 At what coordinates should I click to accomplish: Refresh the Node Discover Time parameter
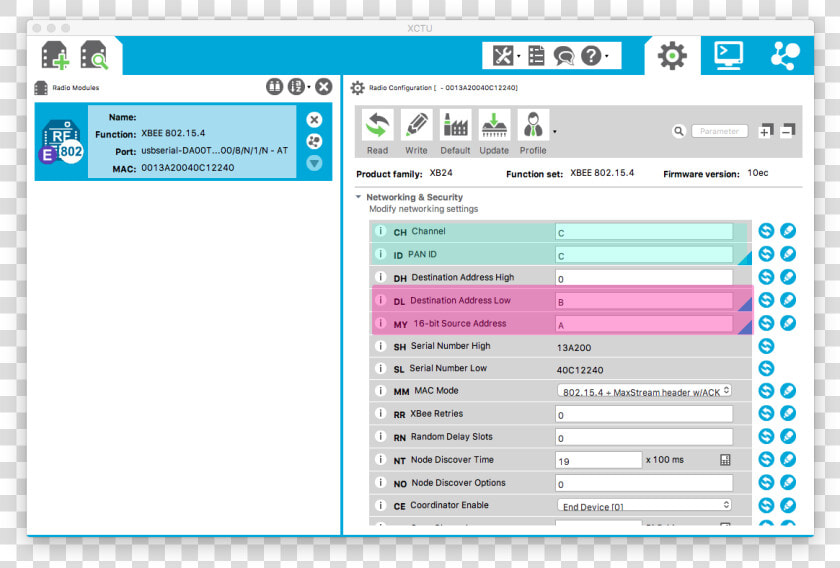coord(766,459)
